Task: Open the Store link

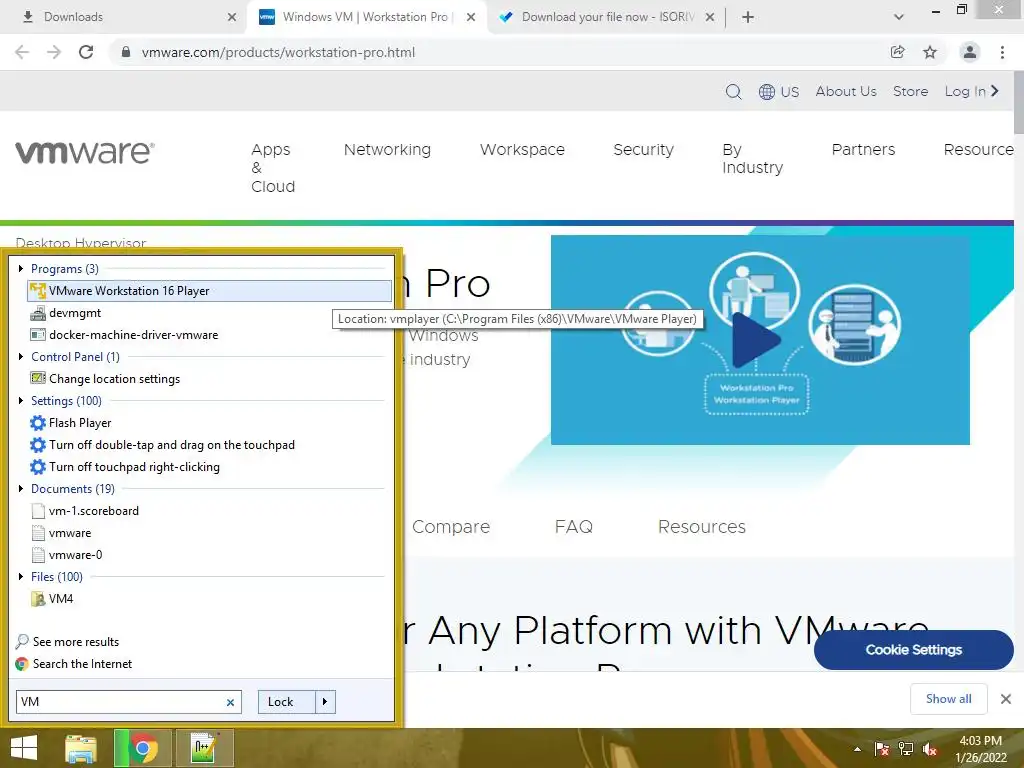Action: pyautogui.click(x=910, y=91)
